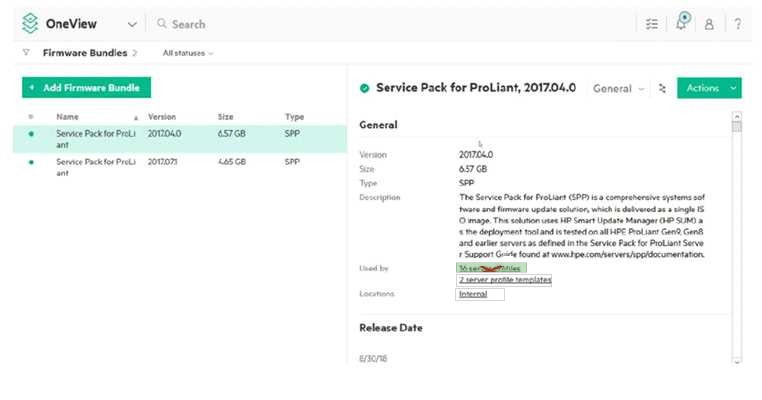Click the Release Date section heading

tap(391, 328)
